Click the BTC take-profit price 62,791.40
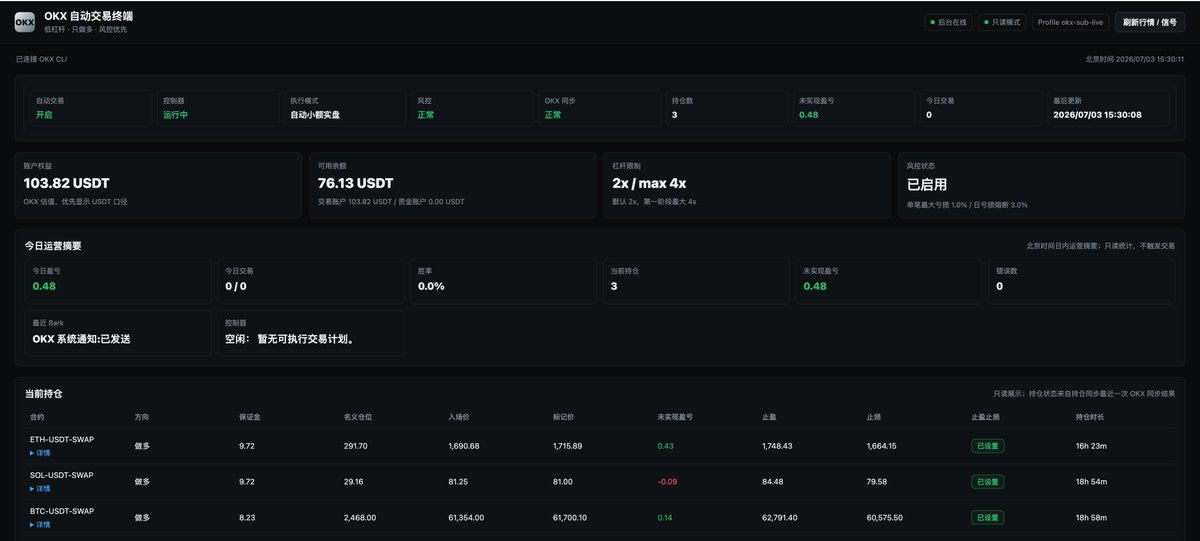The width and height of the screenshot is (1200, 541). (x=780, y=517)
